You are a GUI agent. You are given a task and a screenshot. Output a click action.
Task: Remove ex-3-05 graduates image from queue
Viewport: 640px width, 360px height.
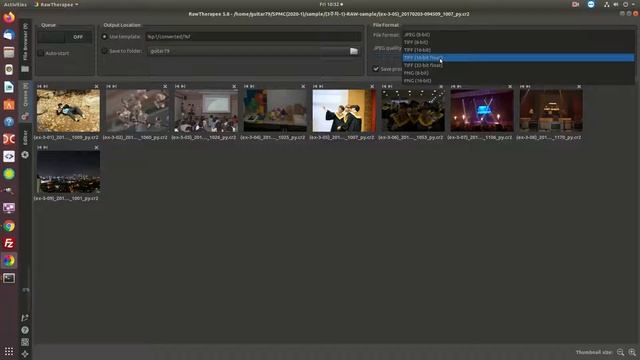[372, 87]
